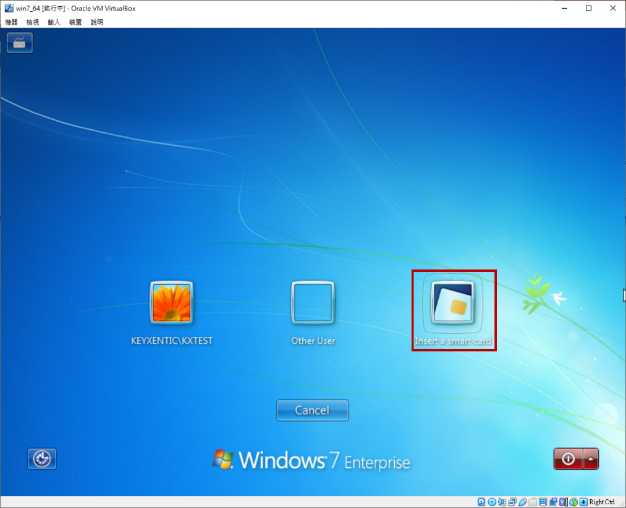The image size is (626, 508).
Task: Open the 機器 (Machine) menu
Action: coord(11,22)
